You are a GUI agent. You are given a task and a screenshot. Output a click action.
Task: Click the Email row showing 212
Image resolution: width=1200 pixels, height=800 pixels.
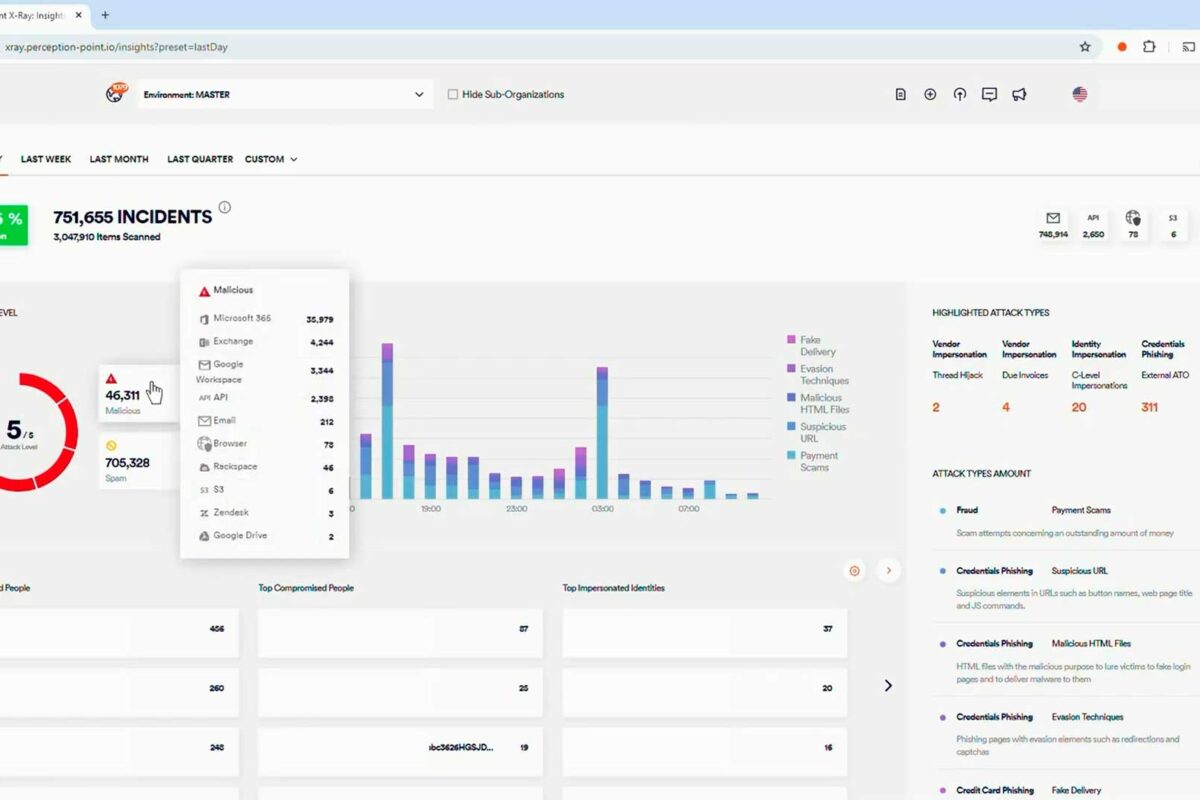[x=265, y=421]
